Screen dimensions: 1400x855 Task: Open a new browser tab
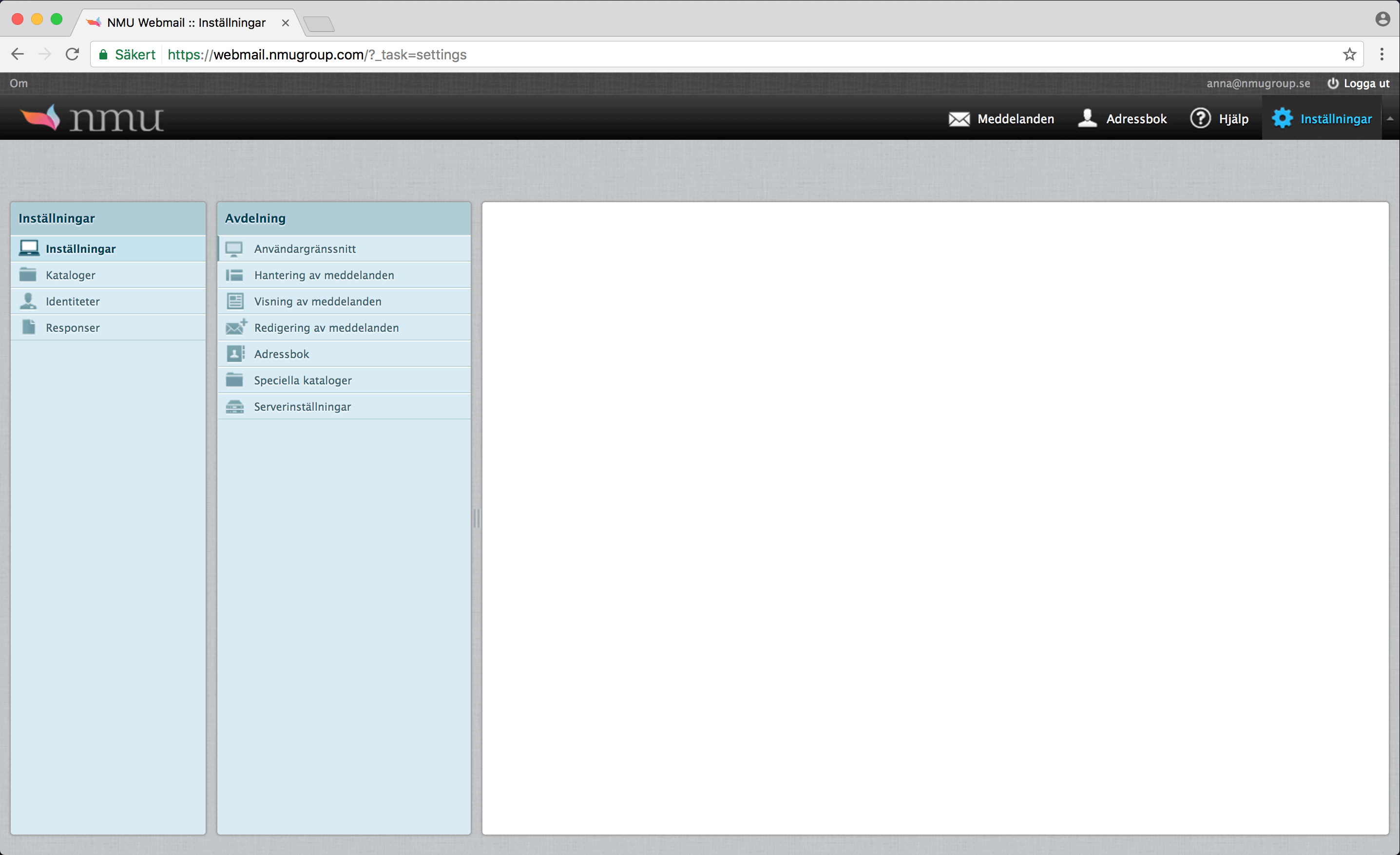[x=319, y=24]
